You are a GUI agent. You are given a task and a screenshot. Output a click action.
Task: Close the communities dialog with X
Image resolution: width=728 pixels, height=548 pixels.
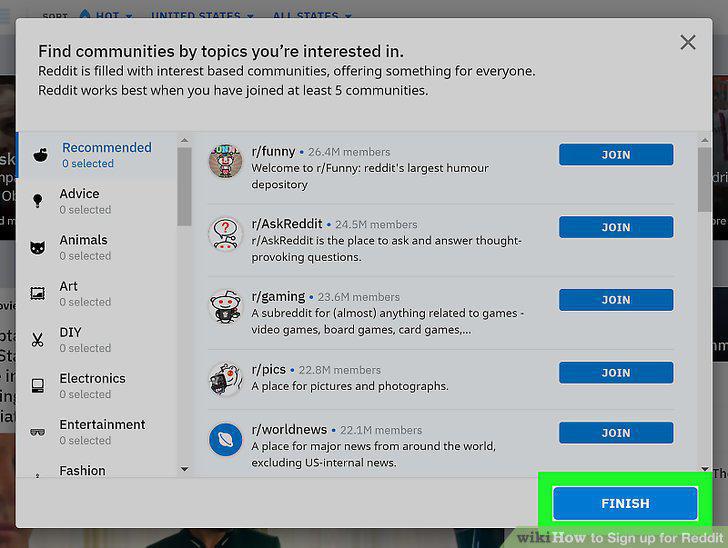coord(688,42)
